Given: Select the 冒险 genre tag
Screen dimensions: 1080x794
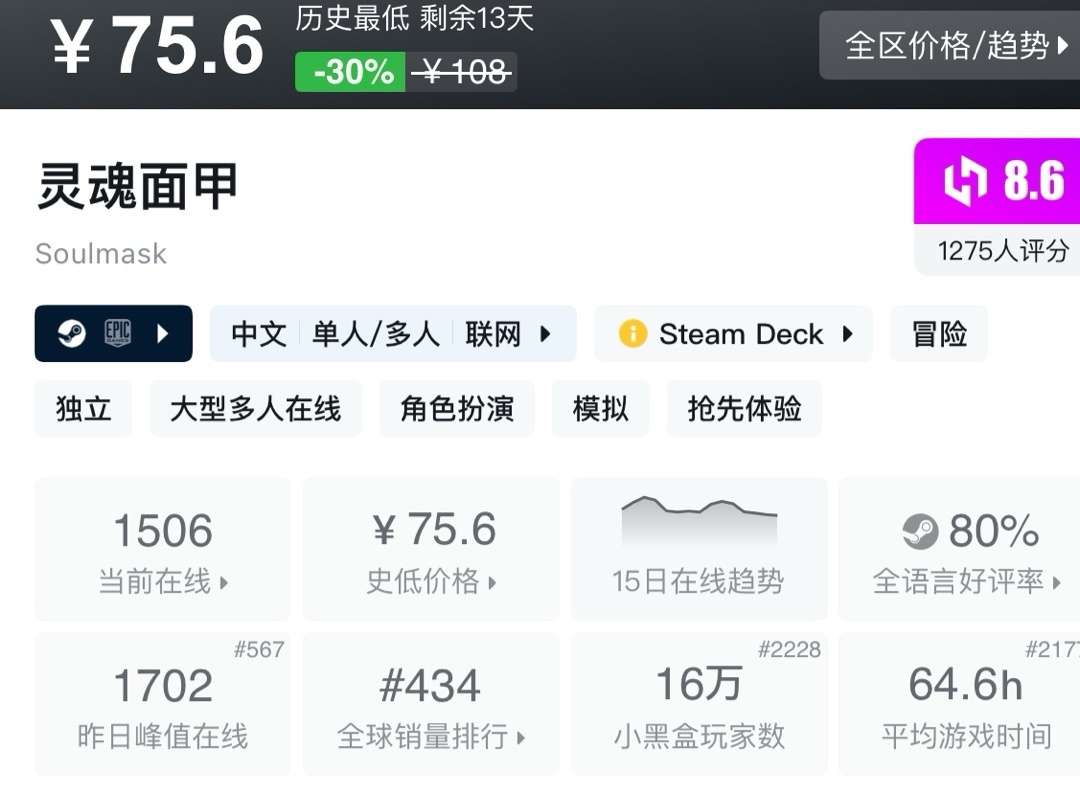Looking at the screenshot, I should point(939,333).
